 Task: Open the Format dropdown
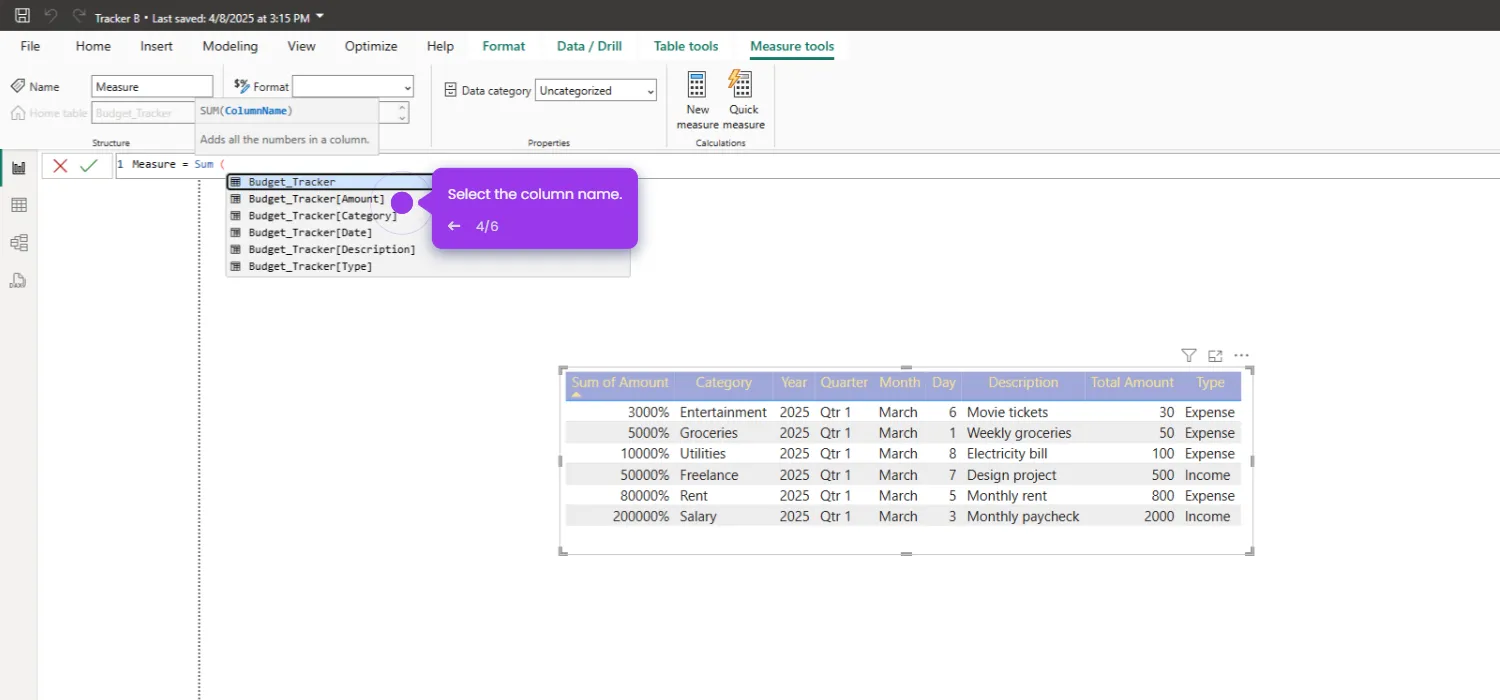(x=353, y=87)
